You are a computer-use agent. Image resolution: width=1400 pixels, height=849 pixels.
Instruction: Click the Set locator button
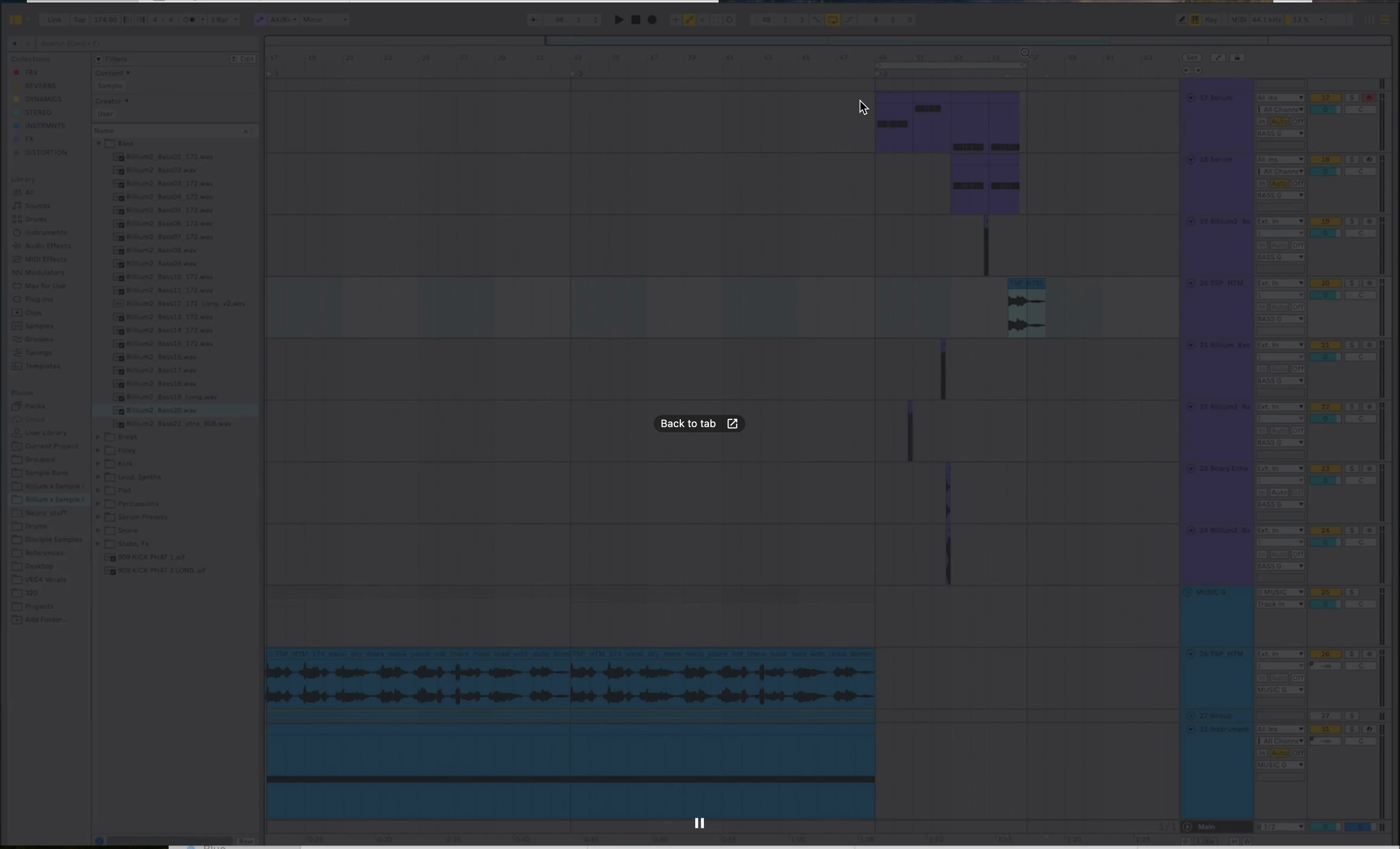pos(1192,58)
